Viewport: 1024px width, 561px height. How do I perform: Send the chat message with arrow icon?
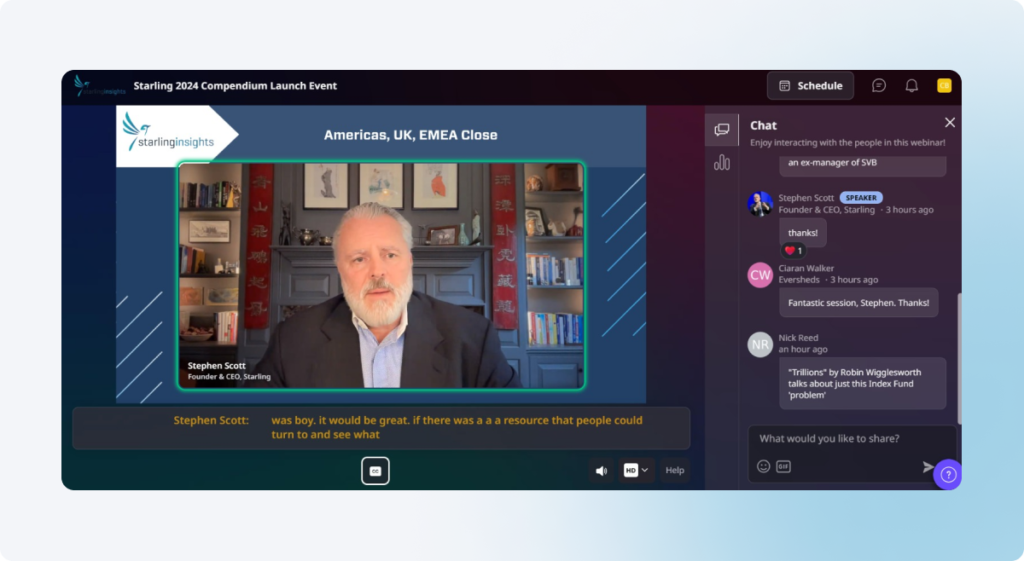[928, 466]
